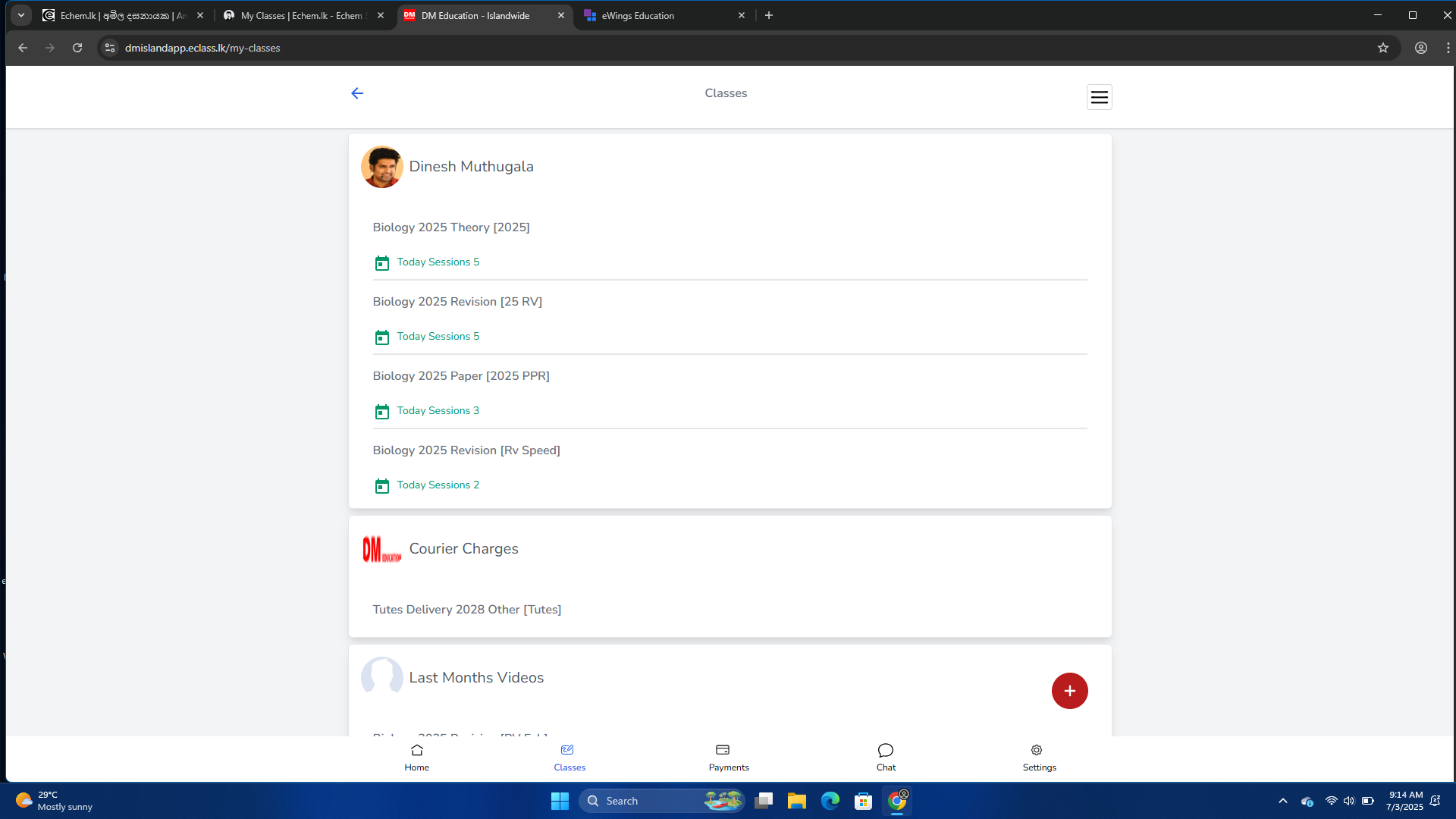Click Dinesh Muthugala's profile photo
Viewport: 1456px width, 819px height.
(382, 167)
